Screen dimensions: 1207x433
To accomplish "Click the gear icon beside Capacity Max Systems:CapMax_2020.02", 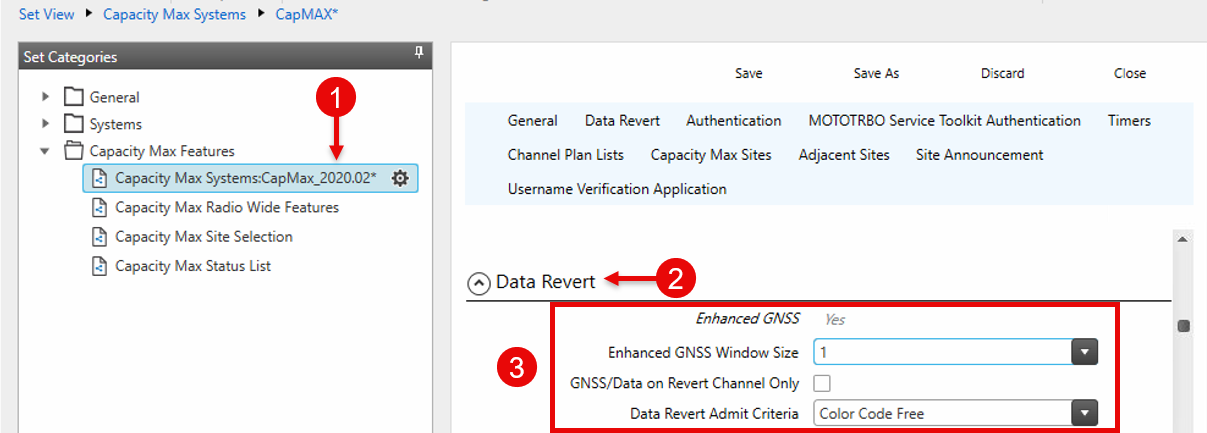I will click(x=400, y=178).
